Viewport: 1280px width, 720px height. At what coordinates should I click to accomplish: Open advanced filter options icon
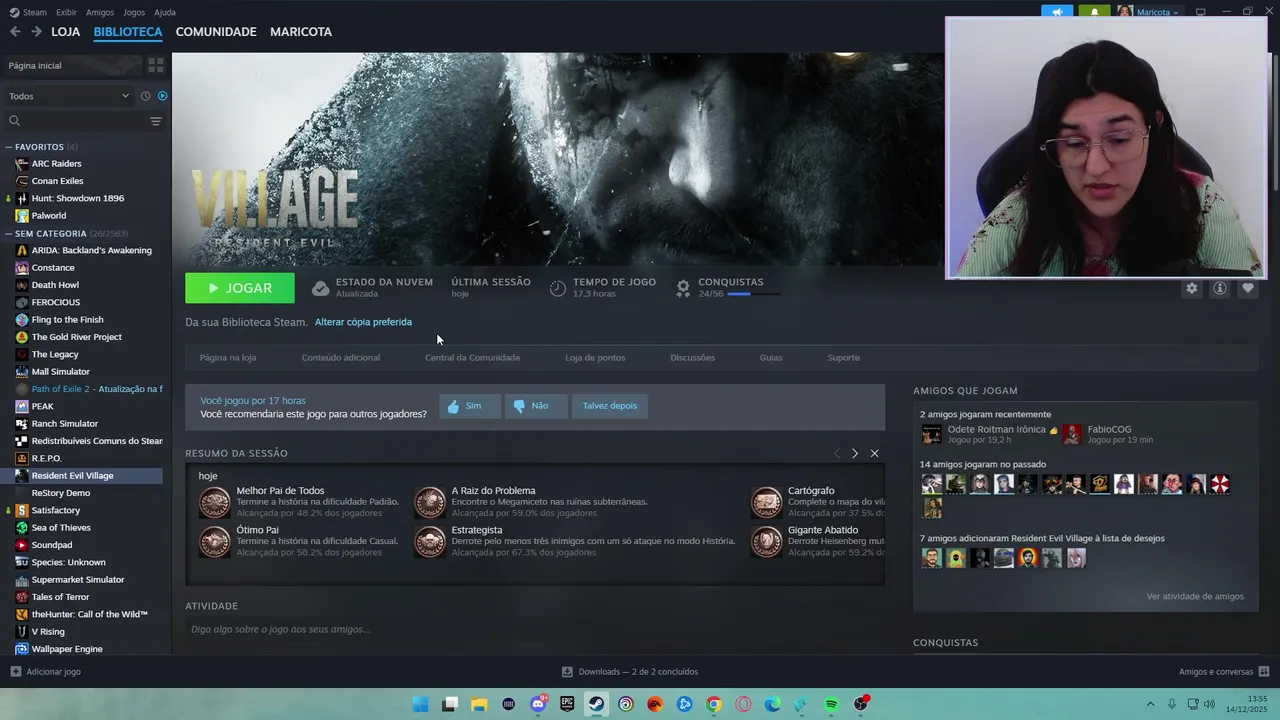[156, 121]
